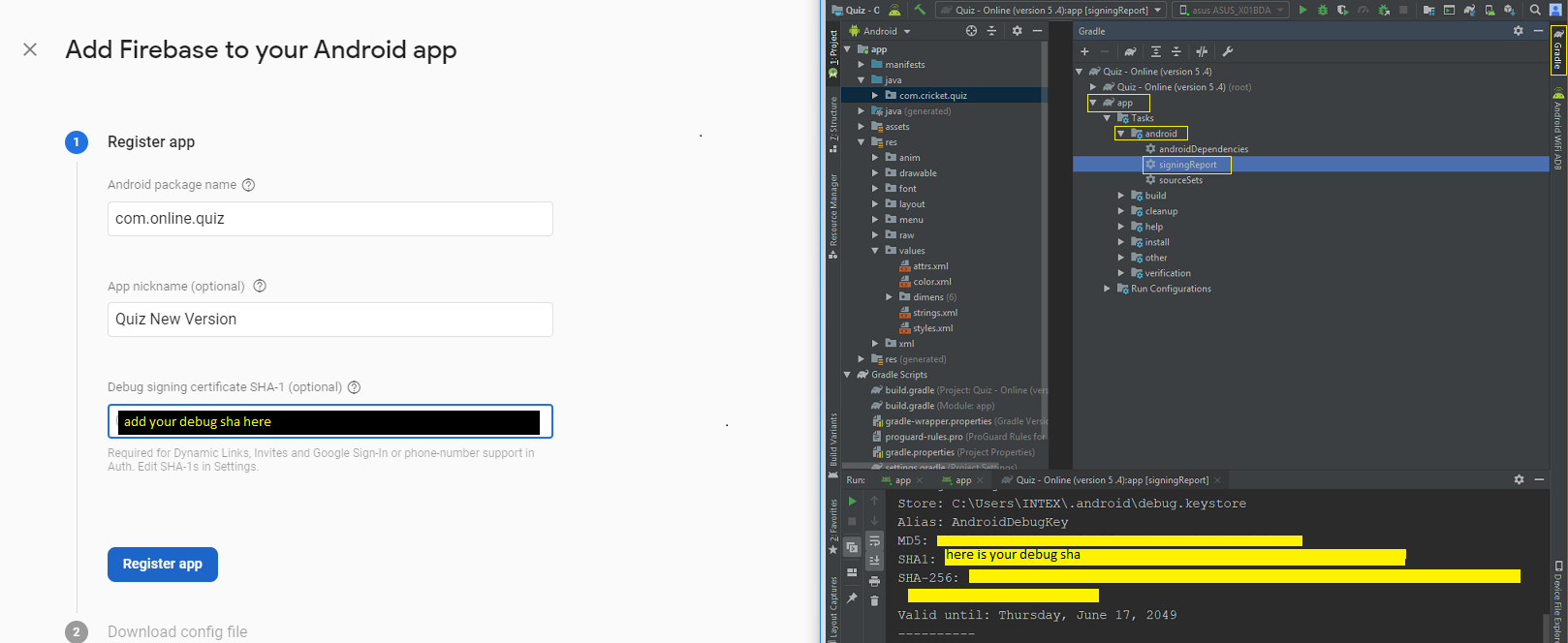Viewport: 1568px width, 643px height.
Task: Collapse the values folder in project tree
Action: 875,251
